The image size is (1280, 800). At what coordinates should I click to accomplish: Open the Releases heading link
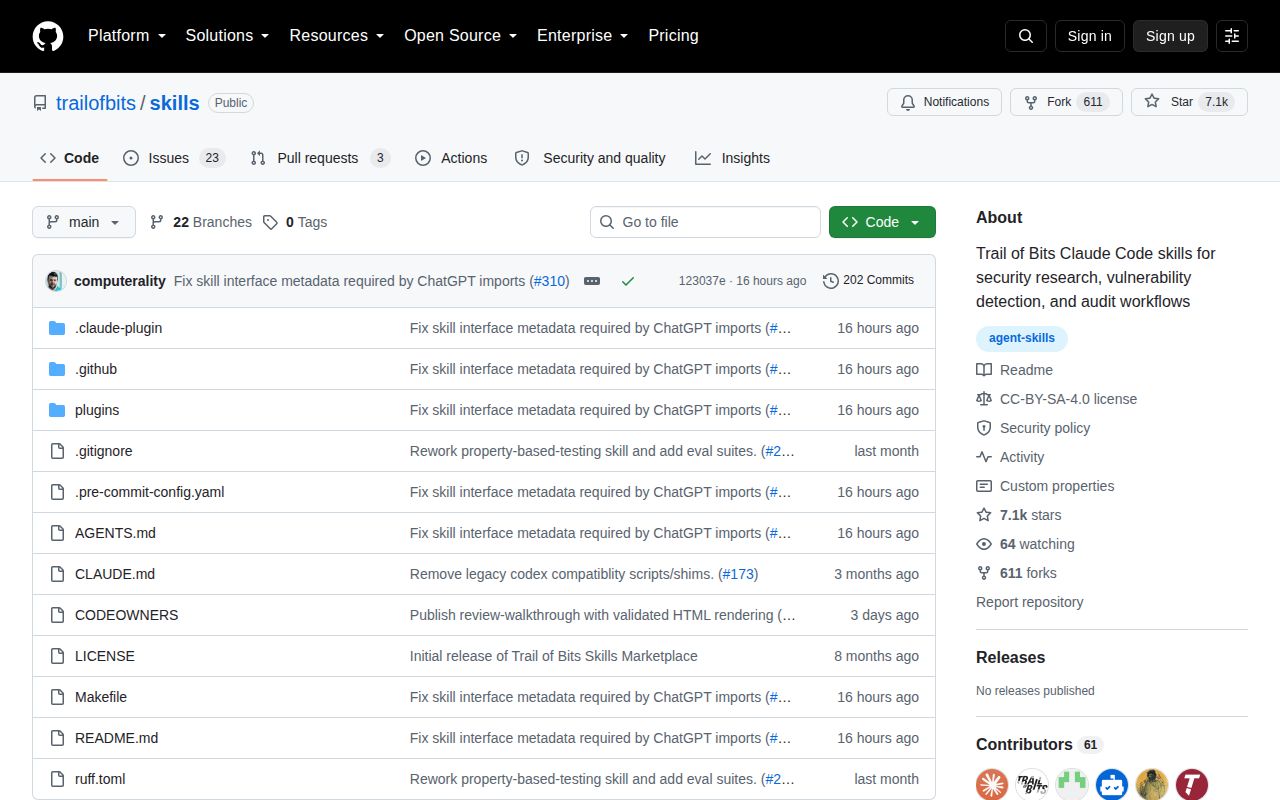click(x=1010, y=657)
